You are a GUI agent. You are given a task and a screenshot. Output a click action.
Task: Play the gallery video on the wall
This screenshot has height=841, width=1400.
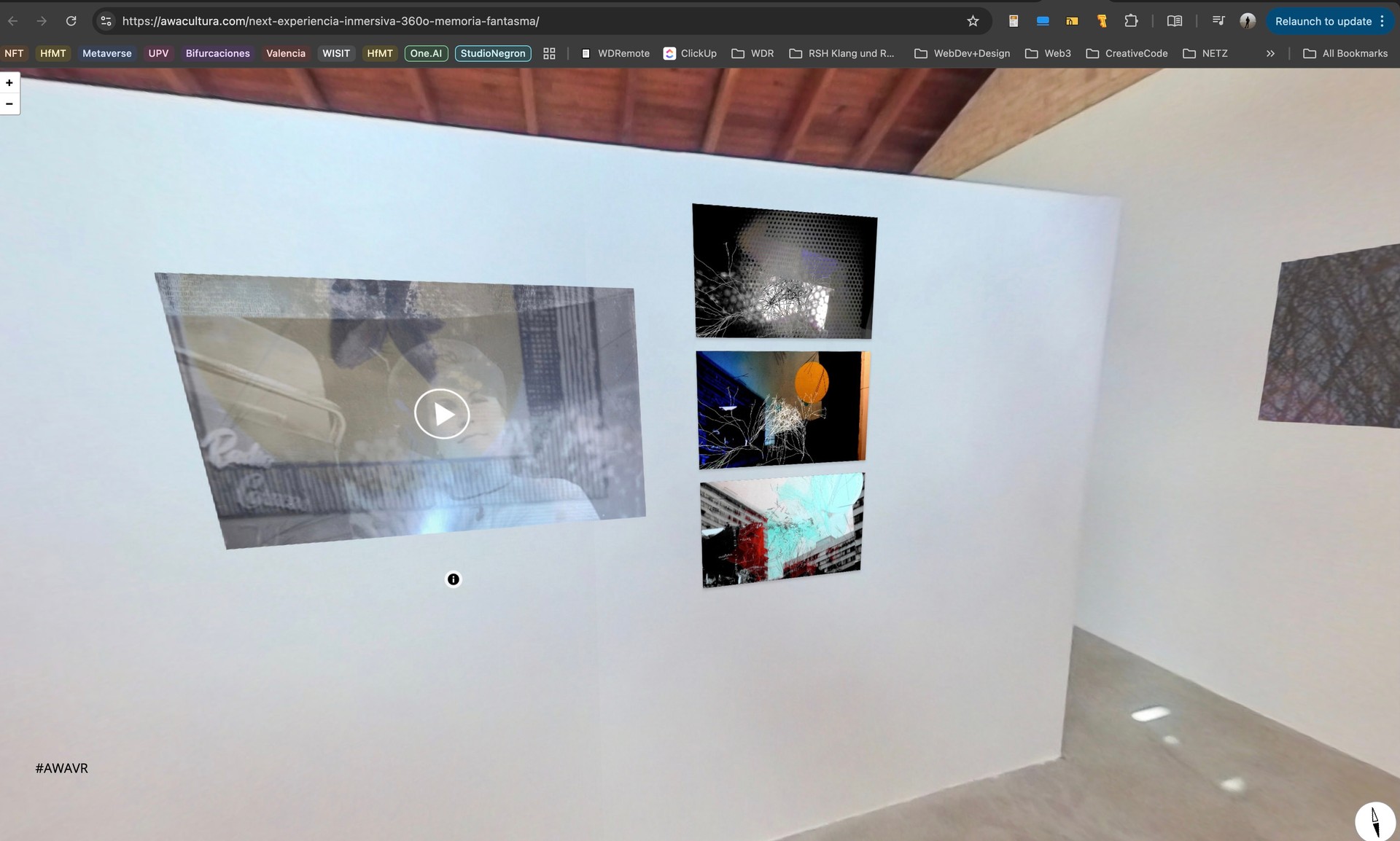pos(441,413)
